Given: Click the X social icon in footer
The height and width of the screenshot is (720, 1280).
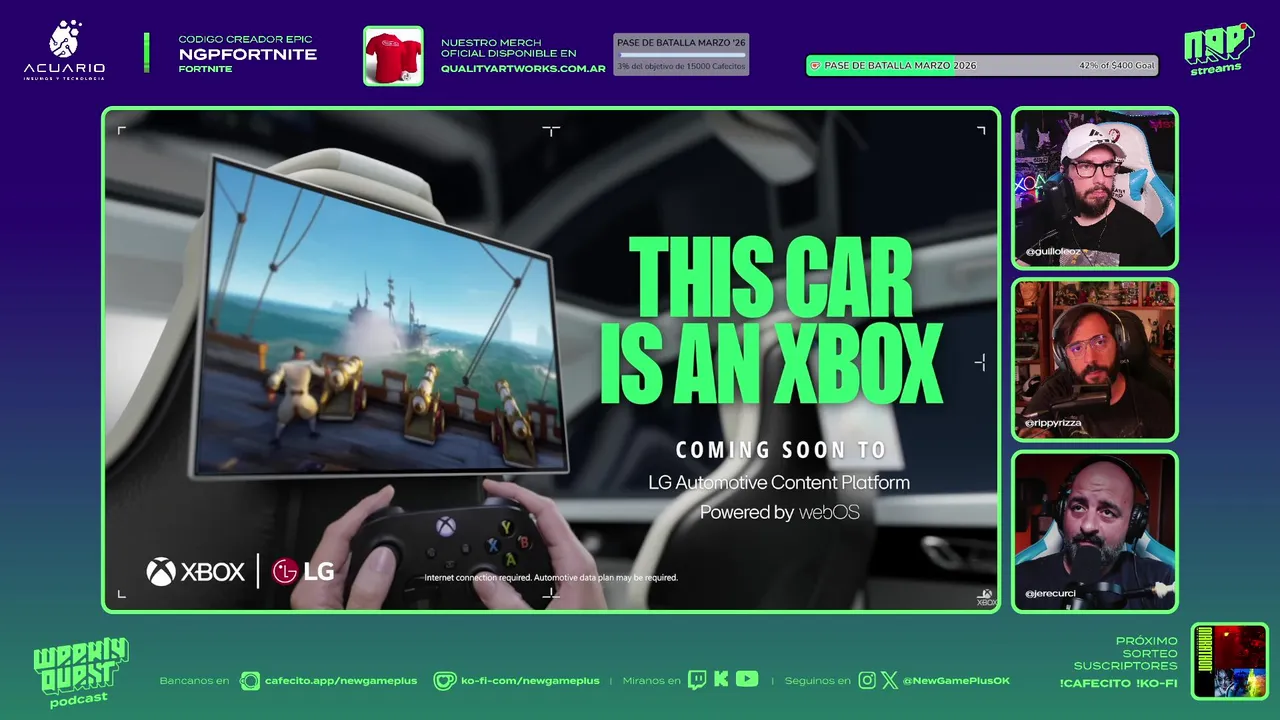Looking at the screenshot, I should pos(890,681).
